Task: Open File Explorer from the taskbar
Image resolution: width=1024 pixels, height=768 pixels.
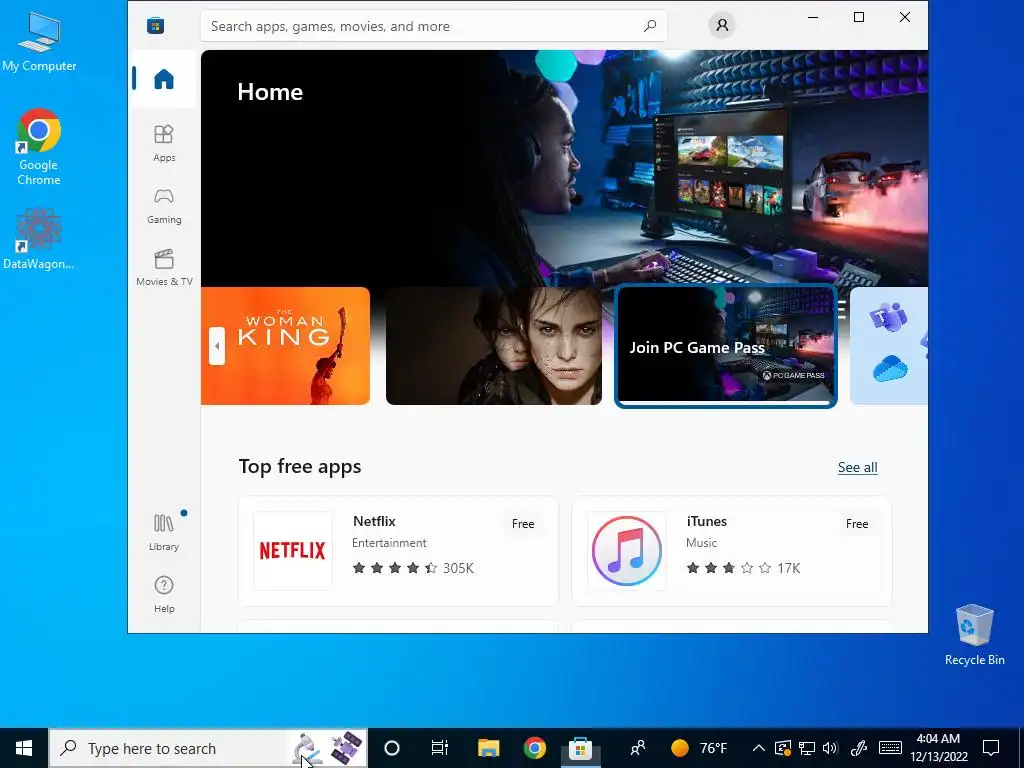Action: [x=488, y=748]
